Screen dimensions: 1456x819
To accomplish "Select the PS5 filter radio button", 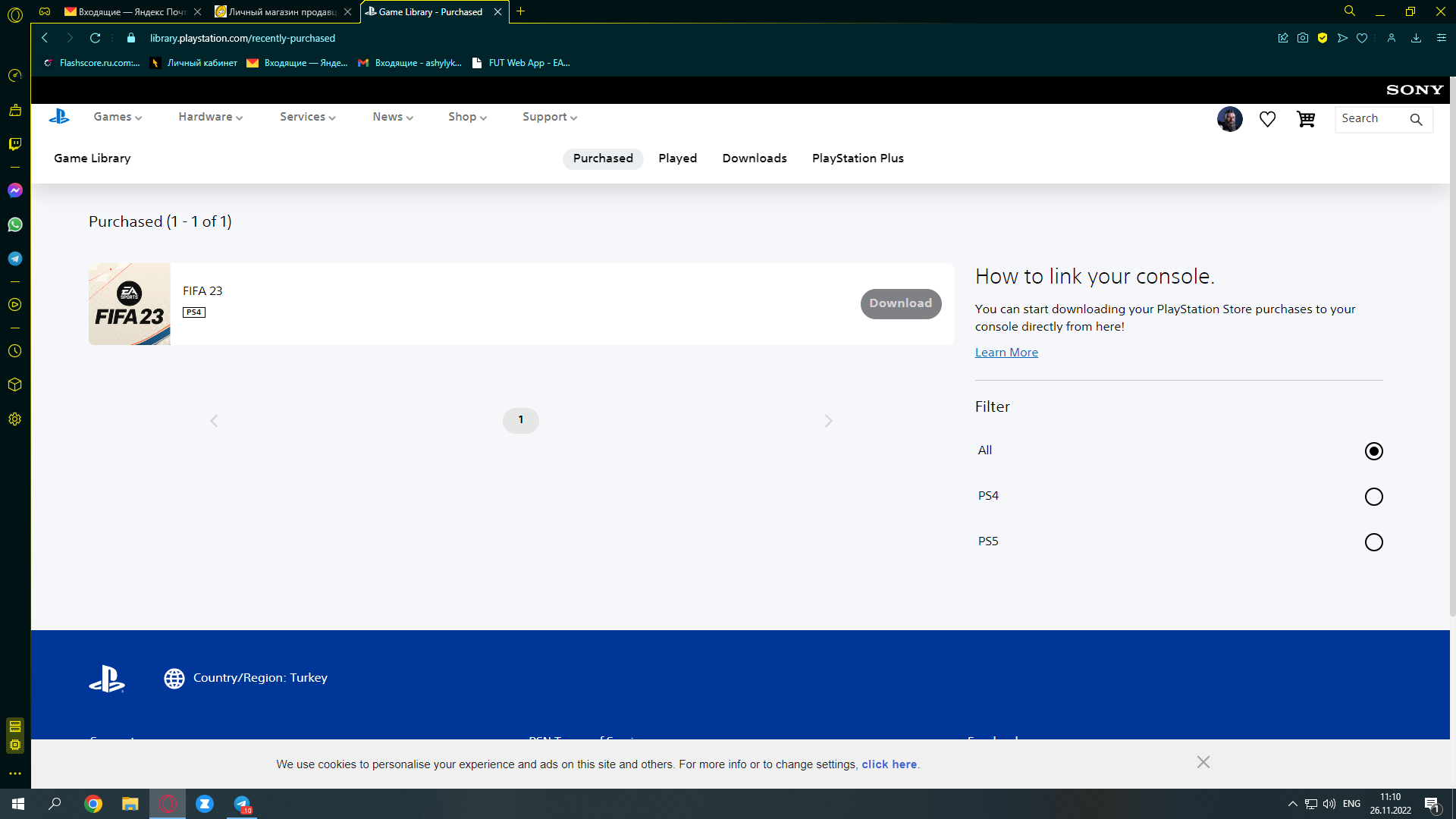I will [x=1373, y=542].
